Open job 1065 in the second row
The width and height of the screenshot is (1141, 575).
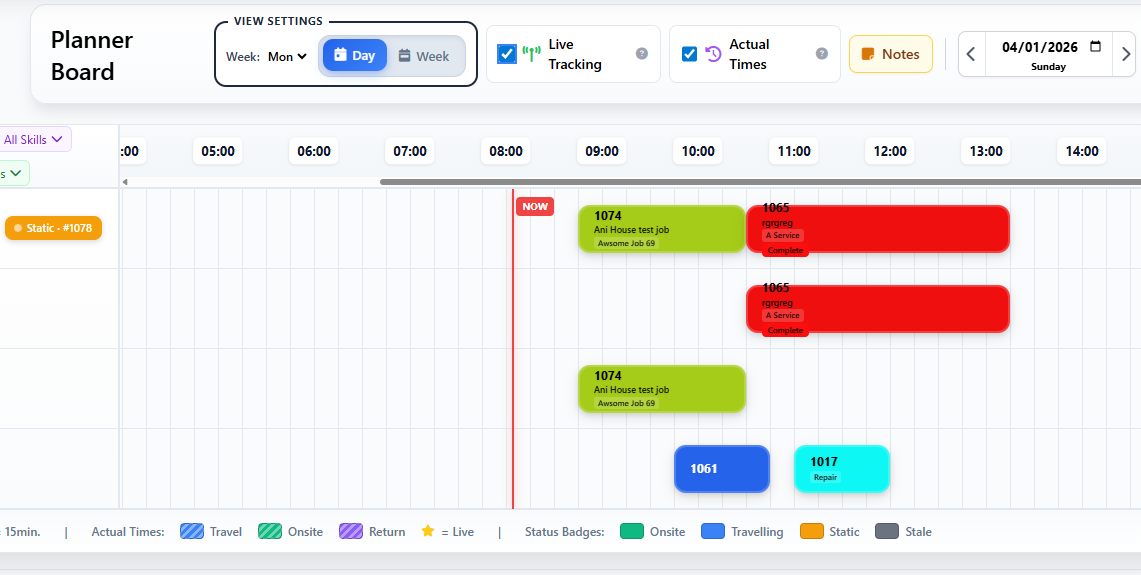[x=878, y=309]
